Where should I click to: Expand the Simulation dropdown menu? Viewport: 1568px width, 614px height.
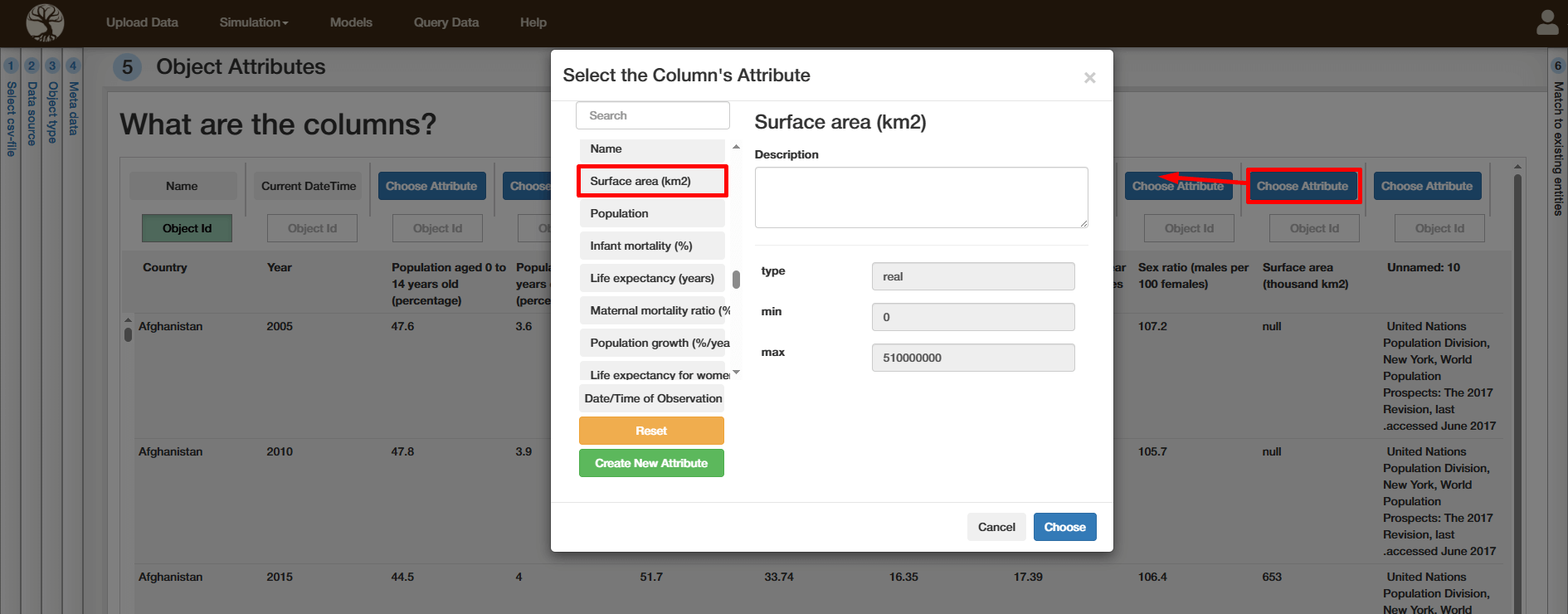point(253,22)
